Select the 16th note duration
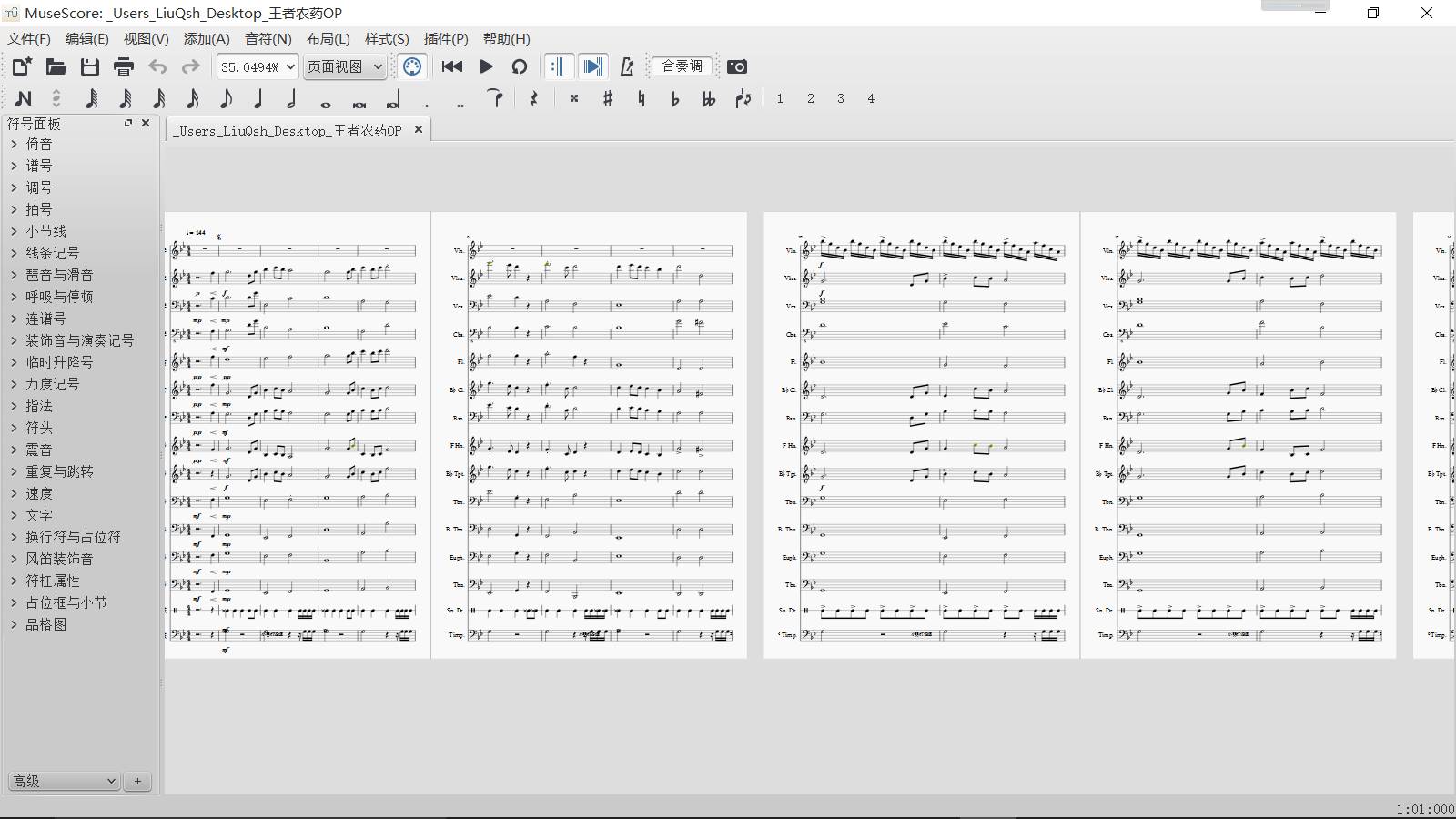 [x=192, y=98]
